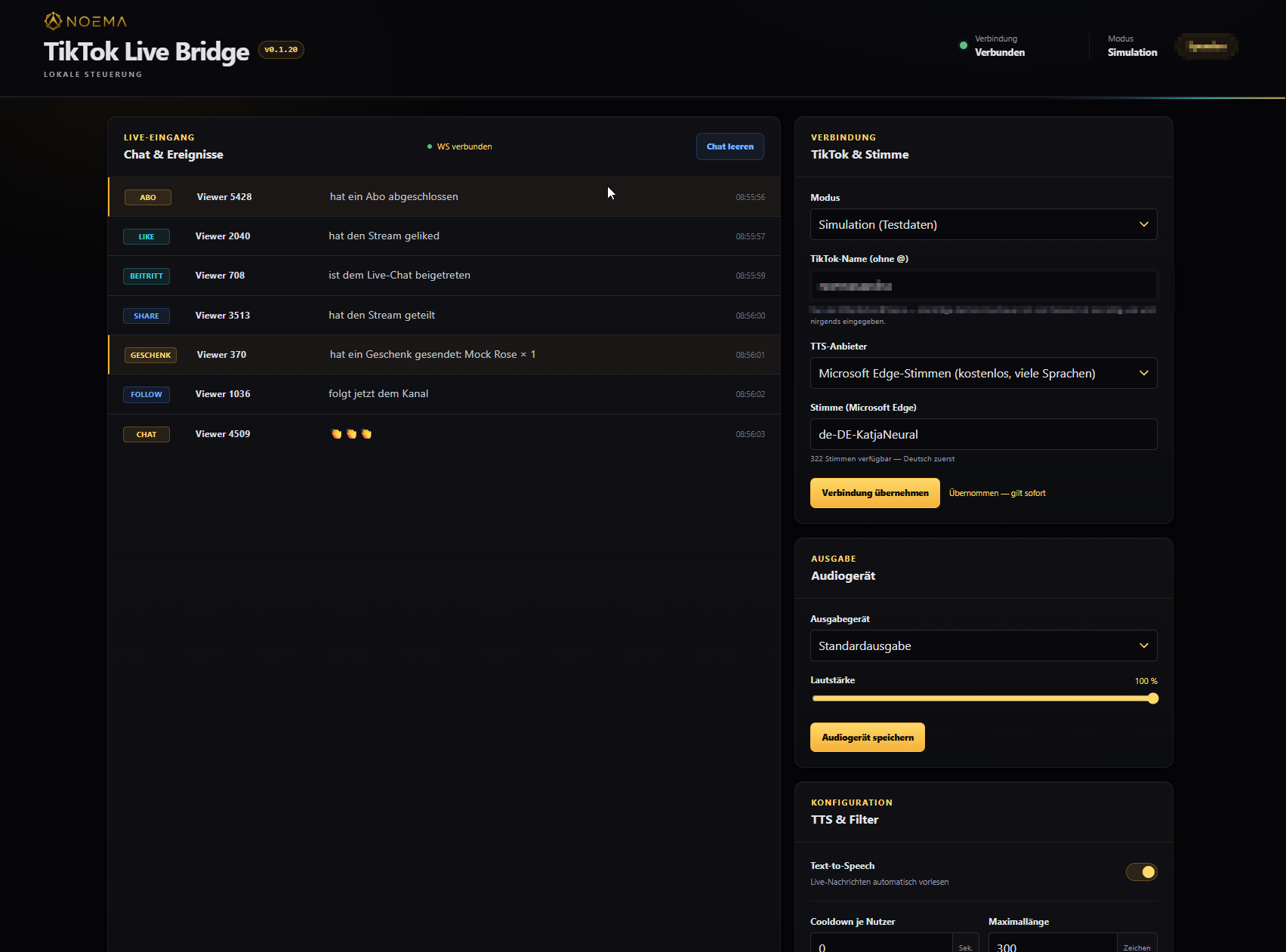1286x952 pixels.
Task: Click the username Viewer 4509
Action: [223, 434]
